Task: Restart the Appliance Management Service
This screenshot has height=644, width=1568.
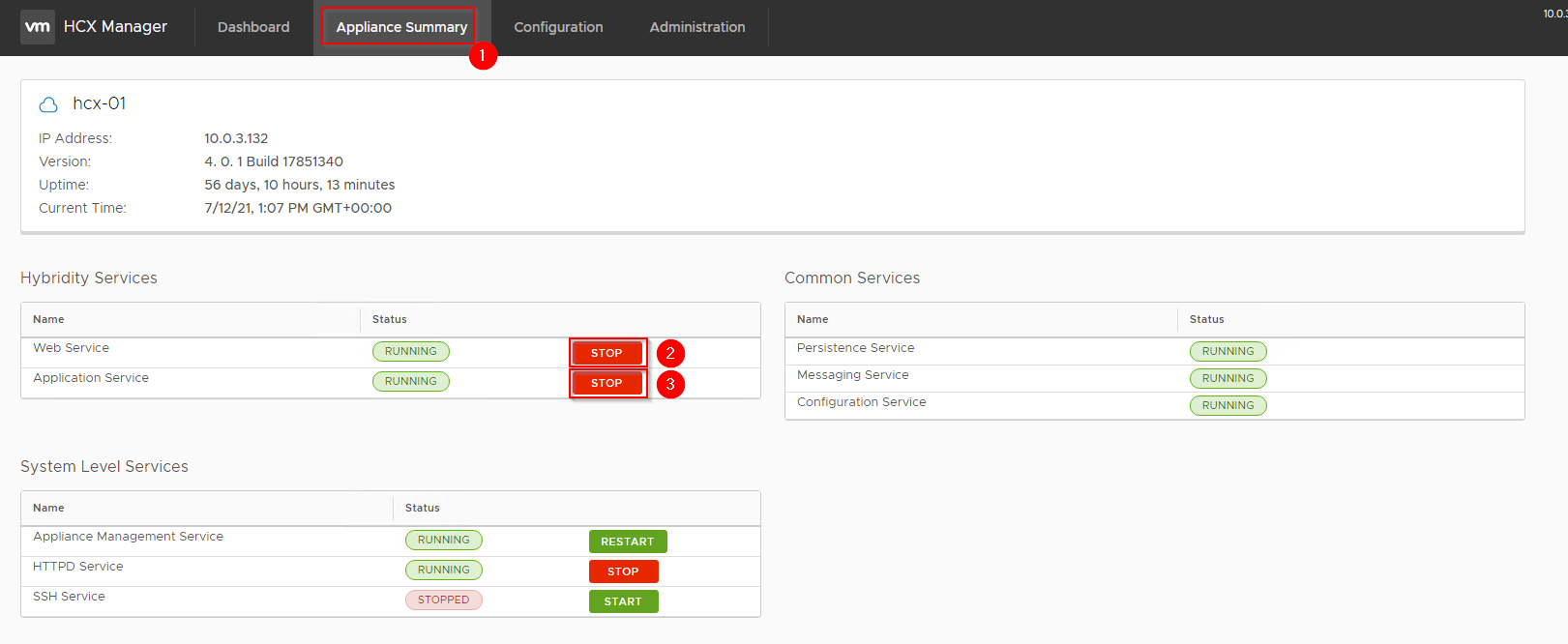Action: pyautogui.click(x=628, y=542)
